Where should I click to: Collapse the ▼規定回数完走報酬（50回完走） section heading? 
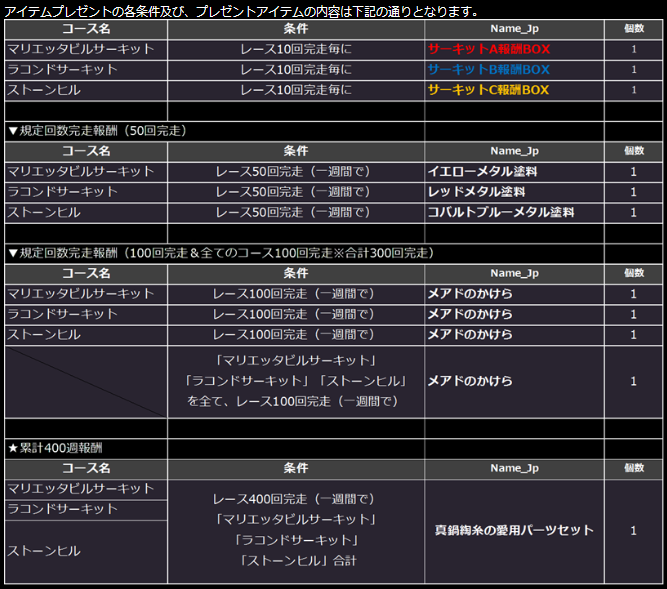click(x=97, y=131)
